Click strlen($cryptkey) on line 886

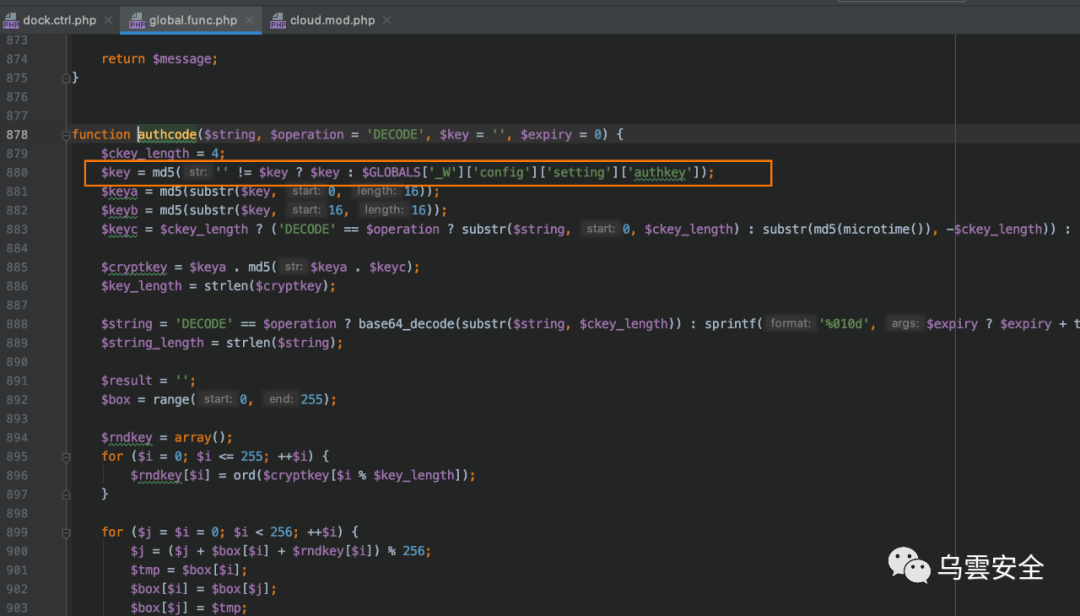(x=266, y=286)
